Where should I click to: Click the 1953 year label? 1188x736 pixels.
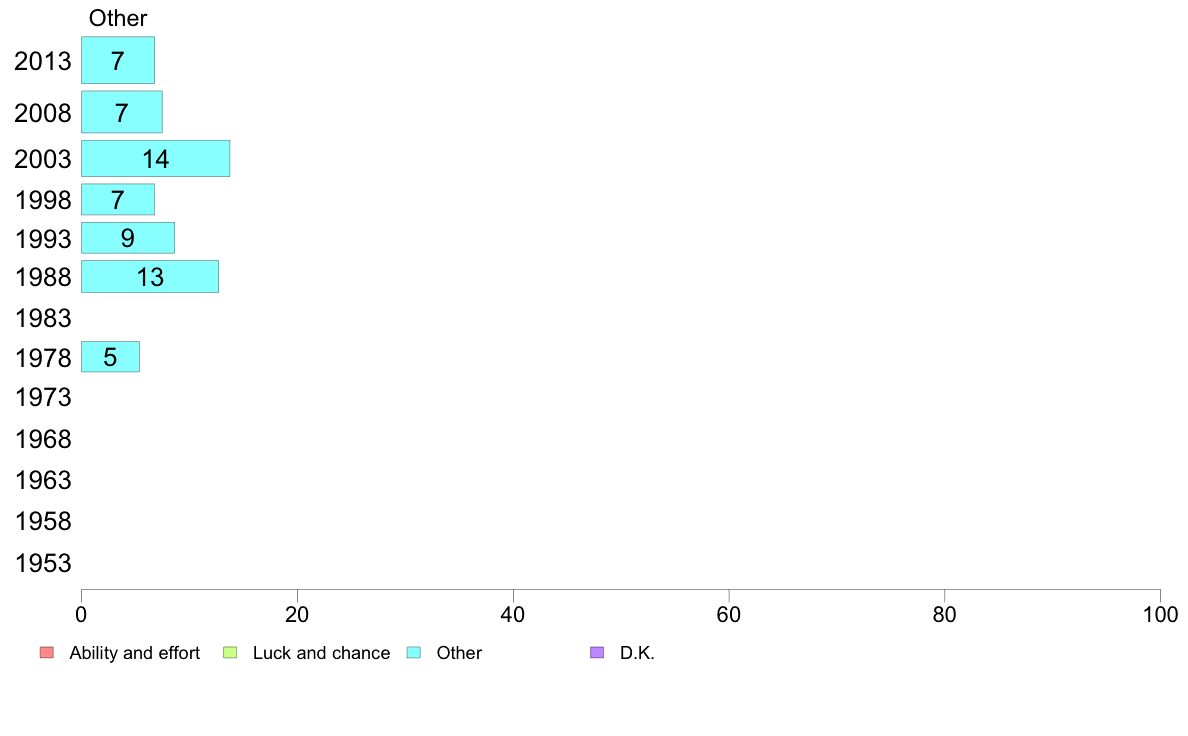pyautogui.click(x=43, y=563)
